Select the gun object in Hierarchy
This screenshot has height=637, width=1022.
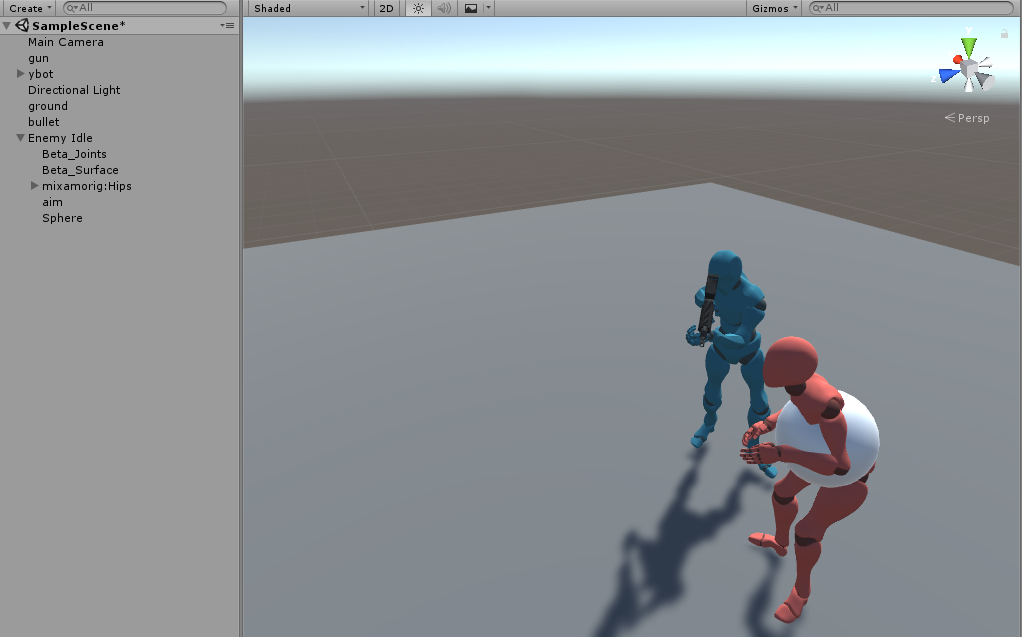tap(38, 58)
